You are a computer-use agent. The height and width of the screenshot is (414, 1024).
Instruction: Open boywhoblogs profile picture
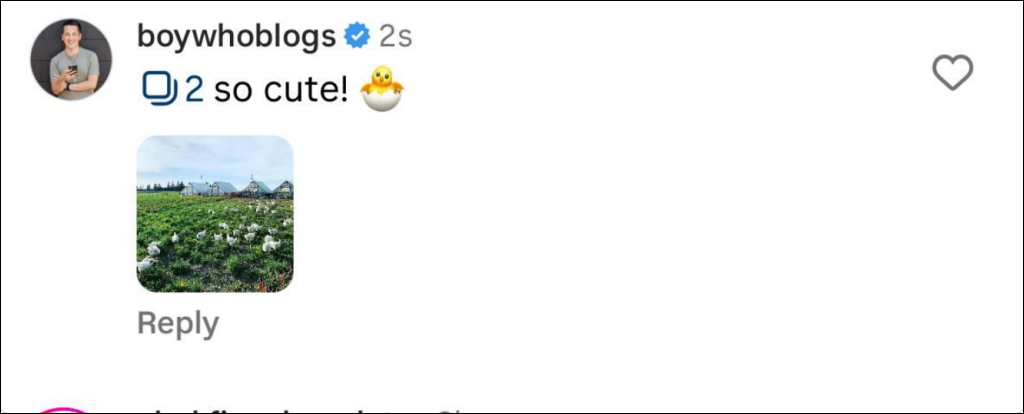pos(72,59)
